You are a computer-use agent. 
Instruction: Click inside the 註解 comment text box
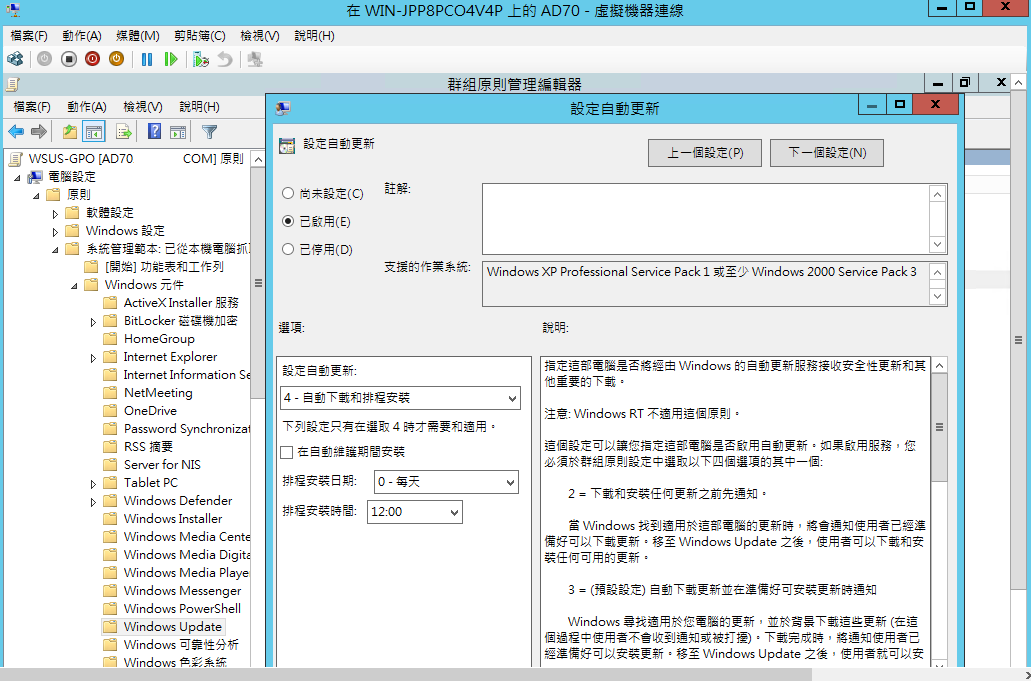pos(706,219)
